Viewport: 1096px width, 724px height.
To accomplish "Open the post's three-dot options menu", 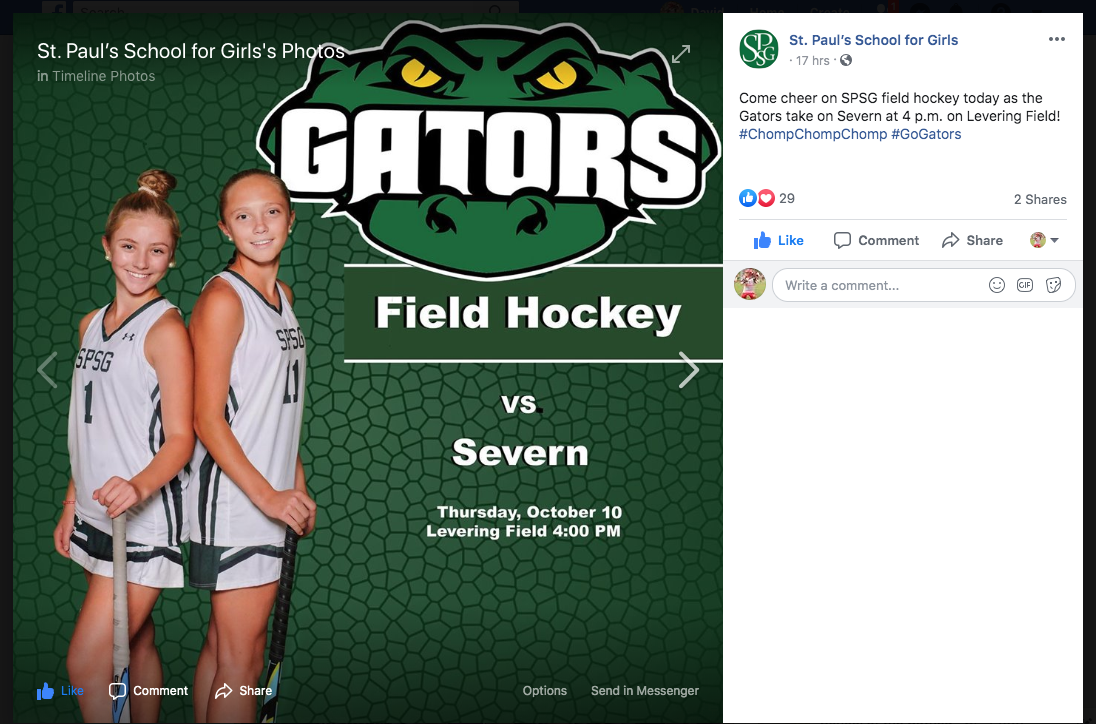I will (1057, 39).
